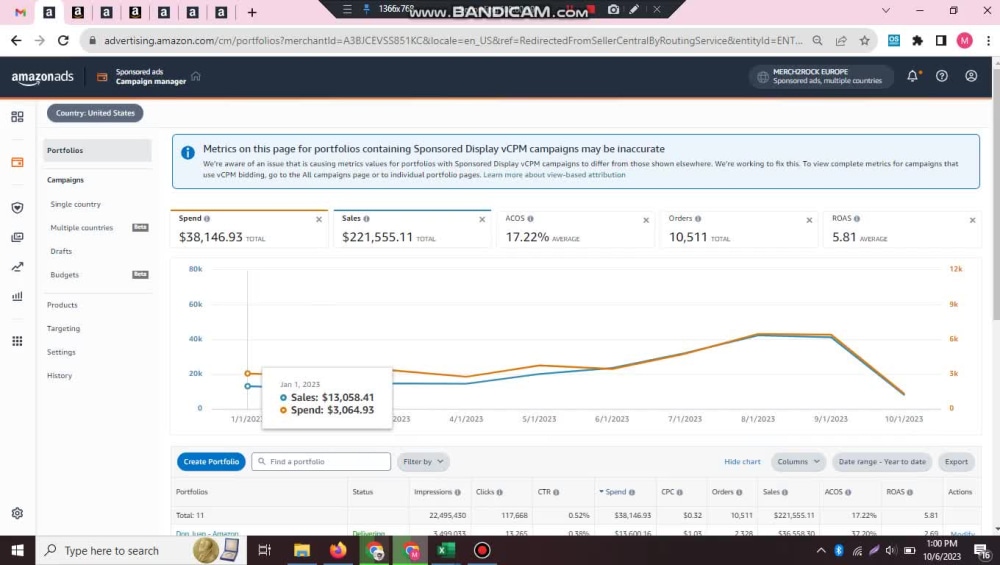
Task: Remove the Spend metric card
Action: 319,219
